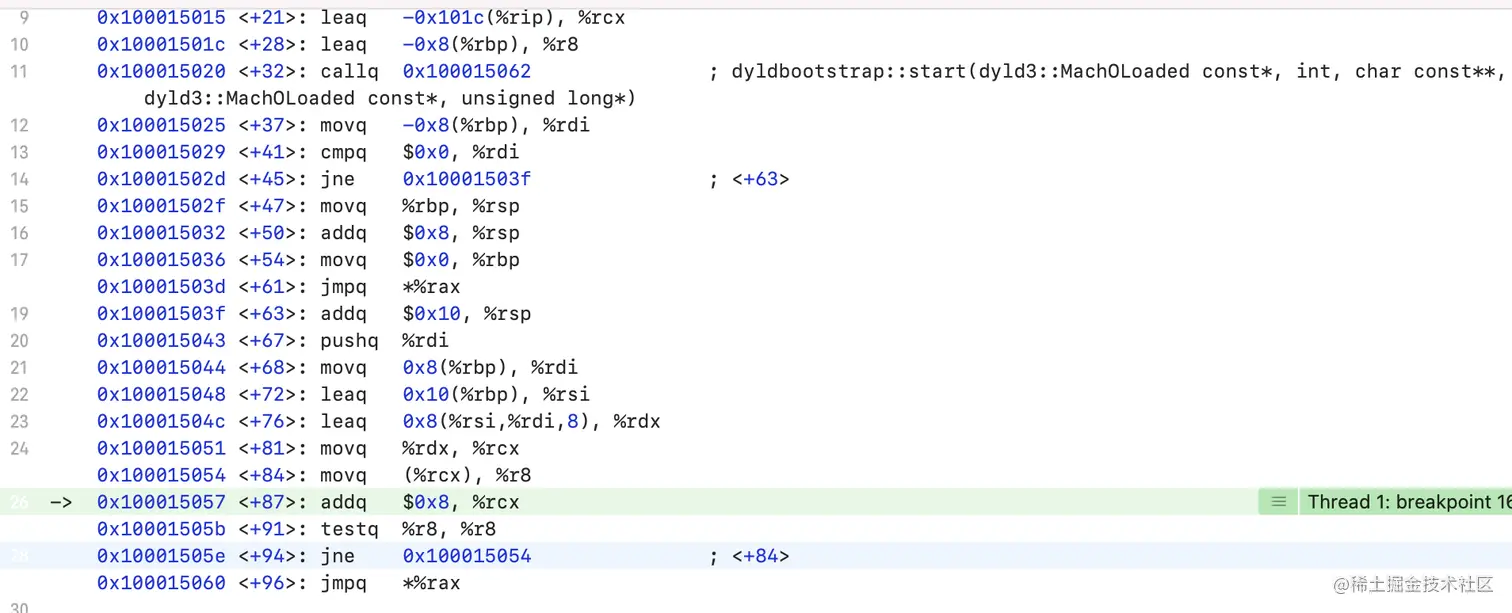Viewport: 1512px width, 613px height.
Task: Click address 0x10001502f at offset +47
Action: click(161, 207)
